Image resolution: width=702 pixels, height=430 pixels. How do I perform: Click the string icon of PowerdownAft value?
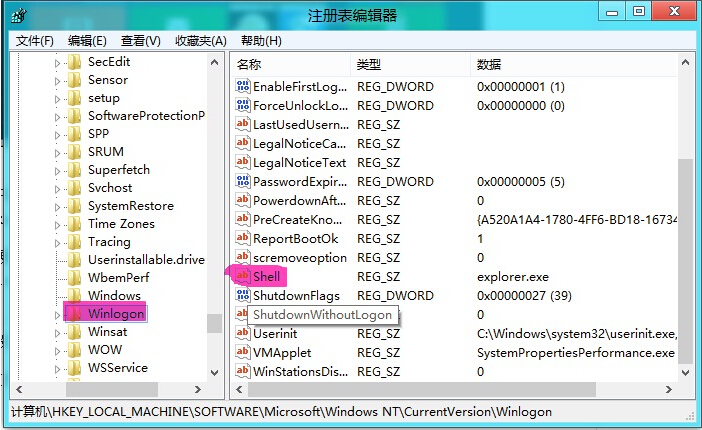(x=242, y=200)
